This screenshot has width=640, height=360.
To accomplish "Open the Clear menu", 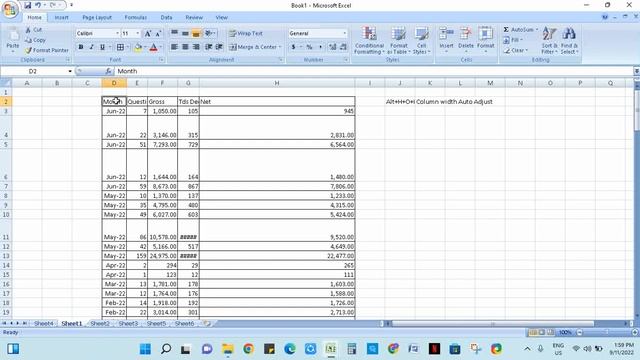I will click(x=516, y=50).
